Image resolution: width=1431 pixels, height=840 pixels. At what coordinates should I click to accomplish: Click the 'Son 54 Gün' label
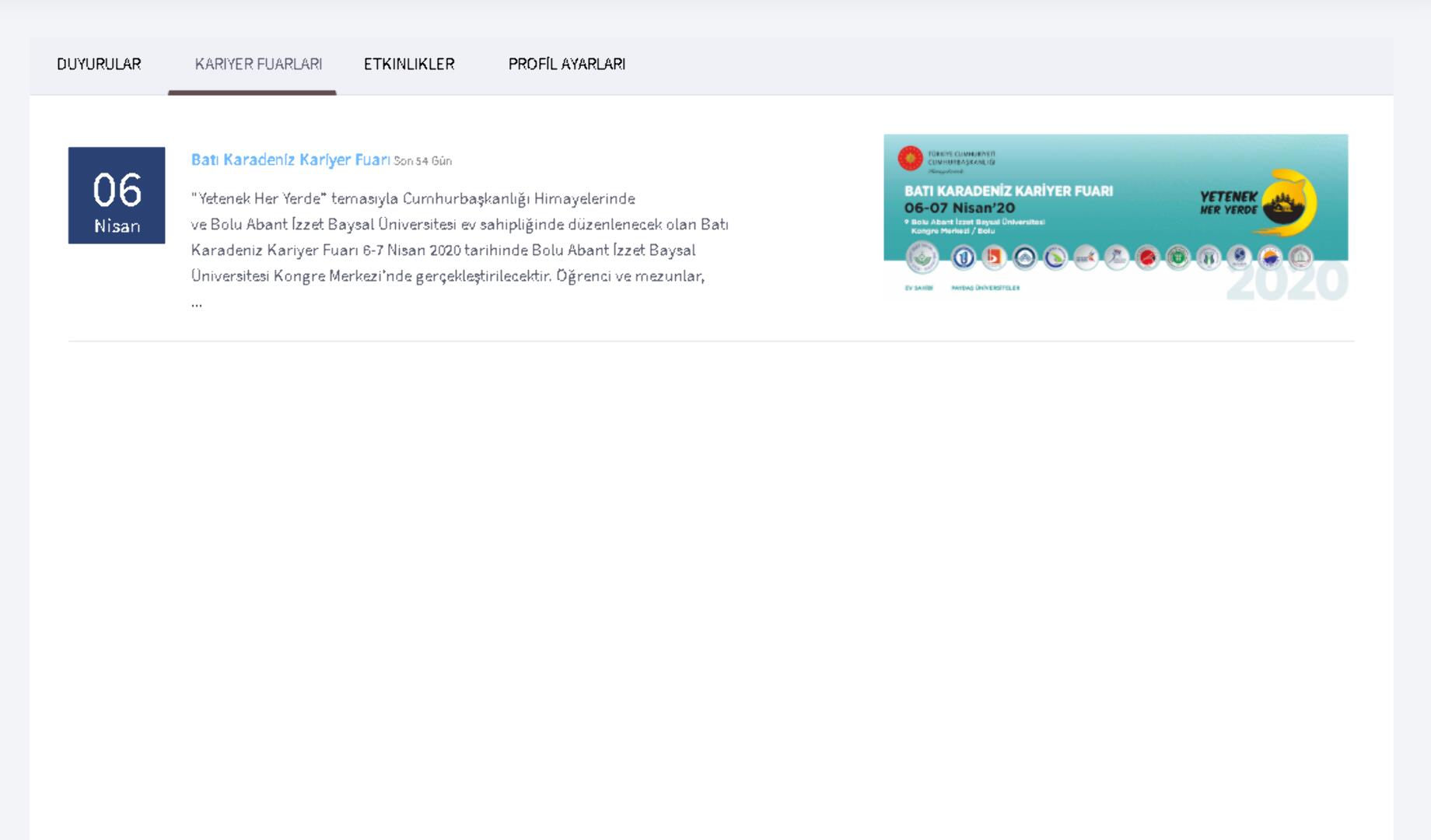pyautogui.click(x=422, y=161)
